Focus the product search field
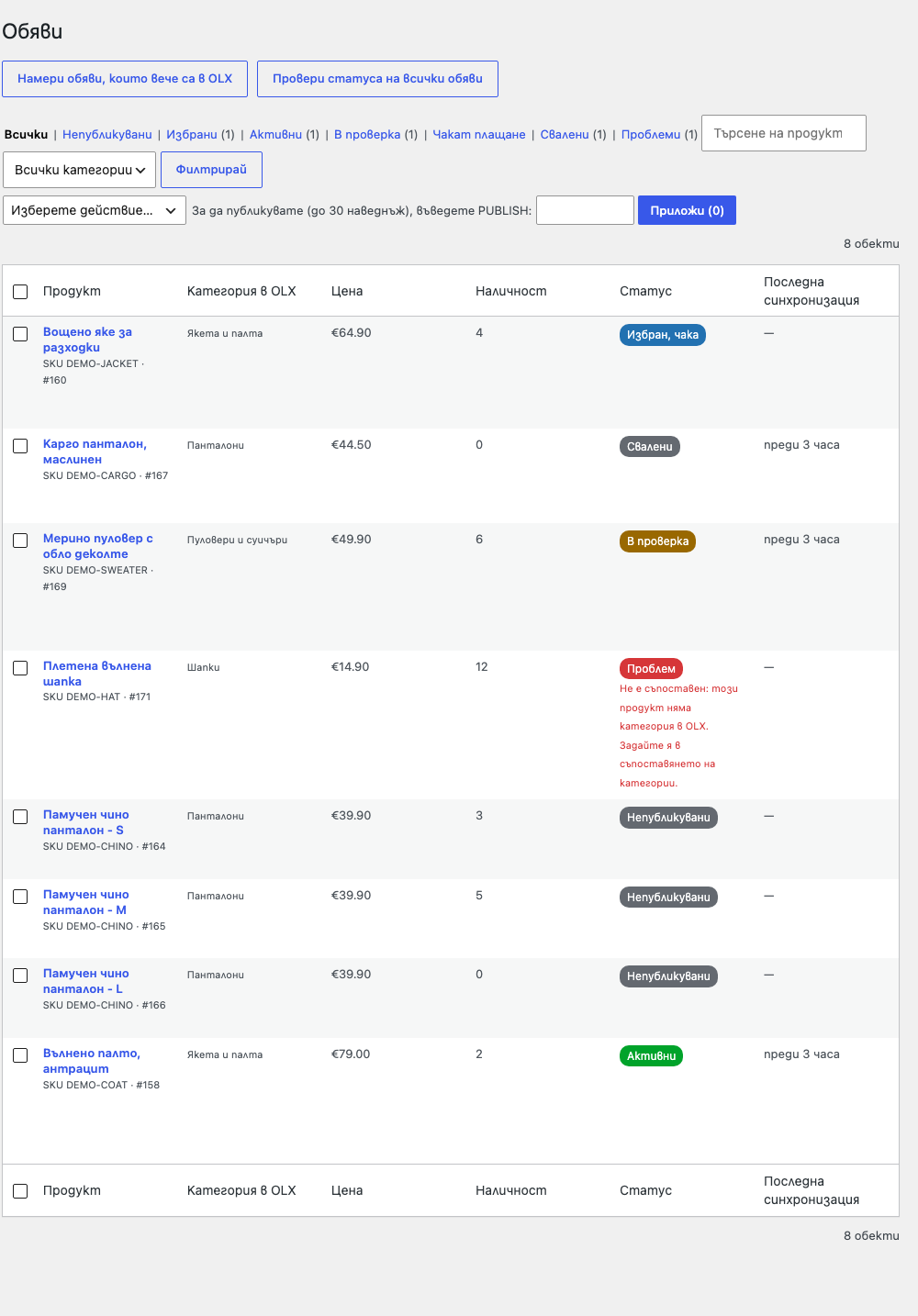 (784, 133)
